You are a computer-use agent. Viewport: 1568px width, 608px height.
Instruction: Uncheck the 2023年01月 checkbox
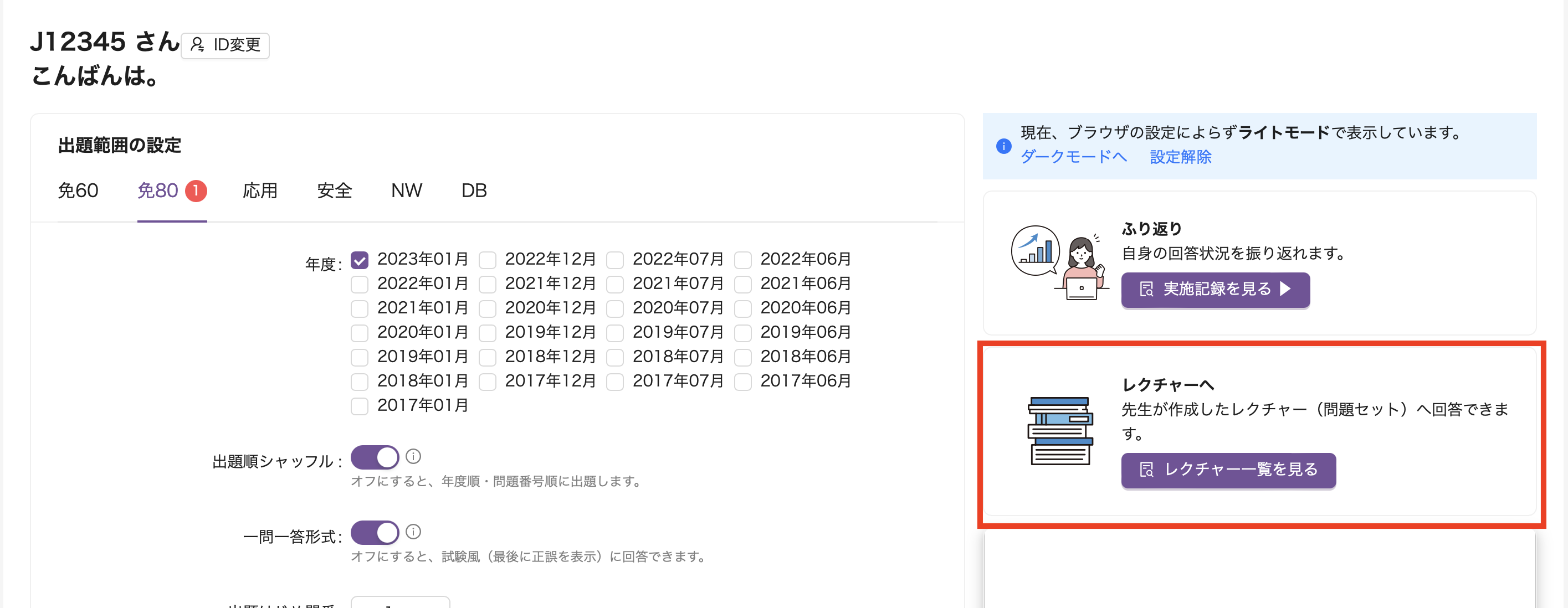coord(360,260)
